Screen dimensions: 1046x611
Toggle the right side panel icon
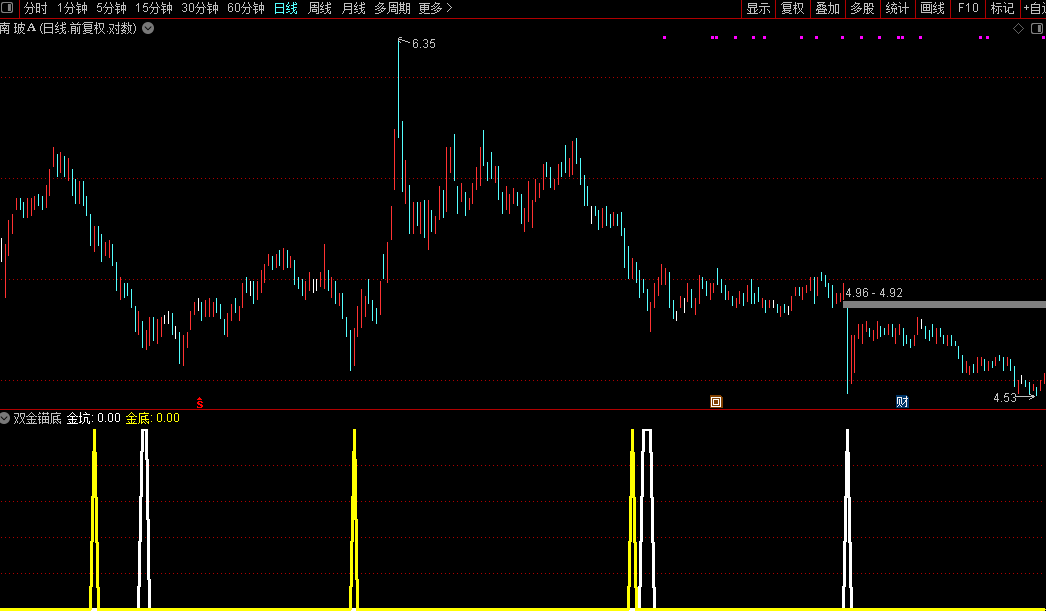click(x=1037, y=29)
